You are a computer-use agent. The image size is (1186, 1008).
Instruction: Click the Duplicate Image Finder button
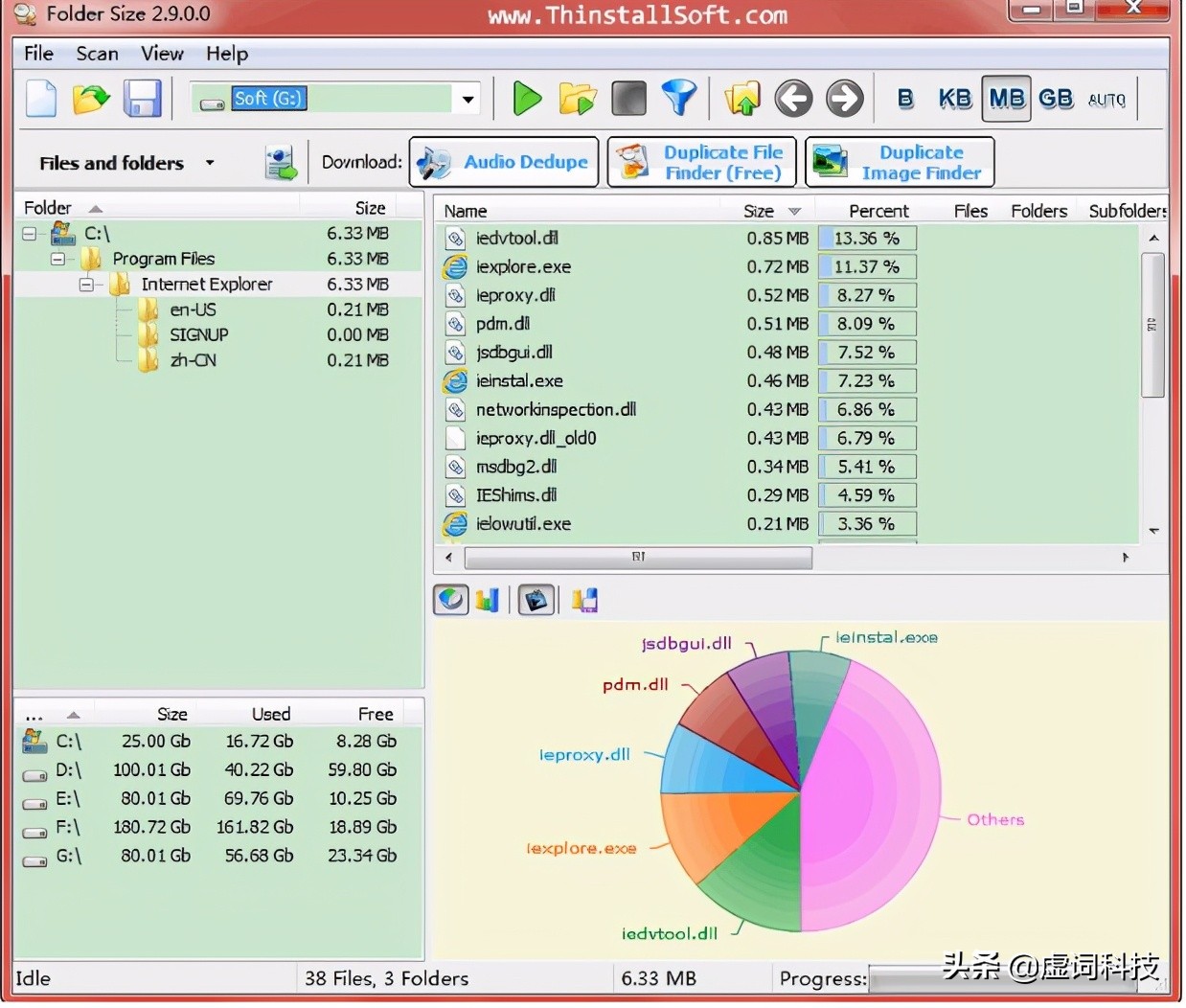coord(900,162)
